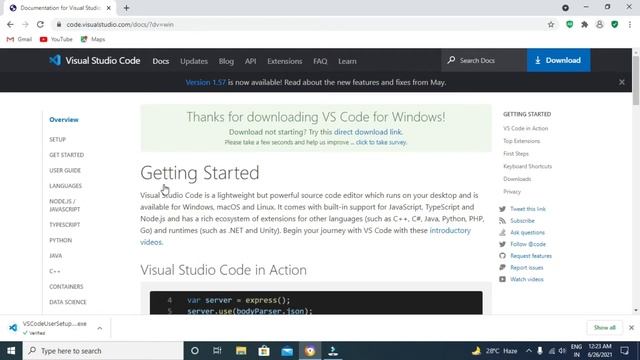Open Windows Start menu
640x360 pixels.
11,351
